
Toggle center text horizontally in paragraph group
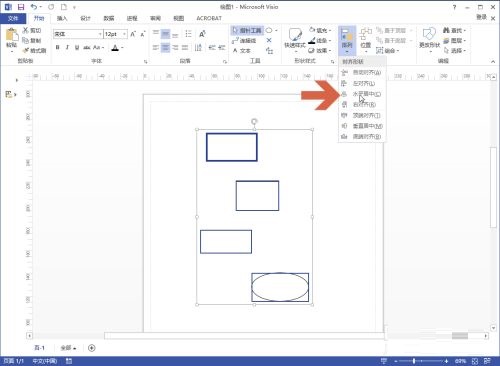click(x=165, y=47)
